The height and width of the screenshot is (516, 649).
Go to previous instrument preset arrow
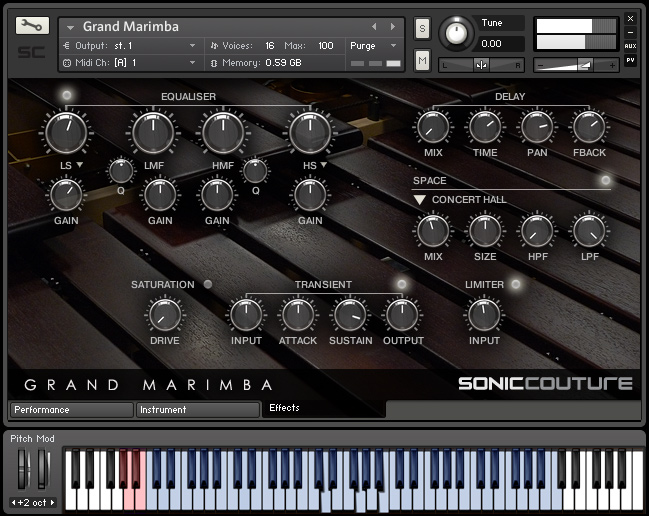tap(374, 26)
